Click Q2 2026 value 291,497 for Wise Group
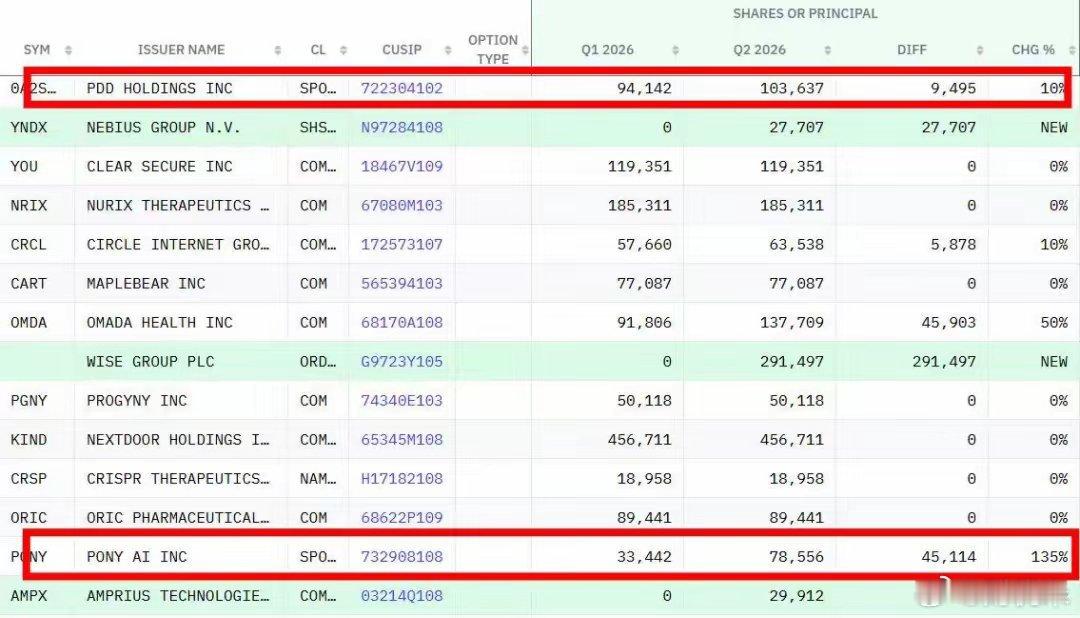This screenshot has height=618, width=1080. pyautogui.click(x=791, y=362)
